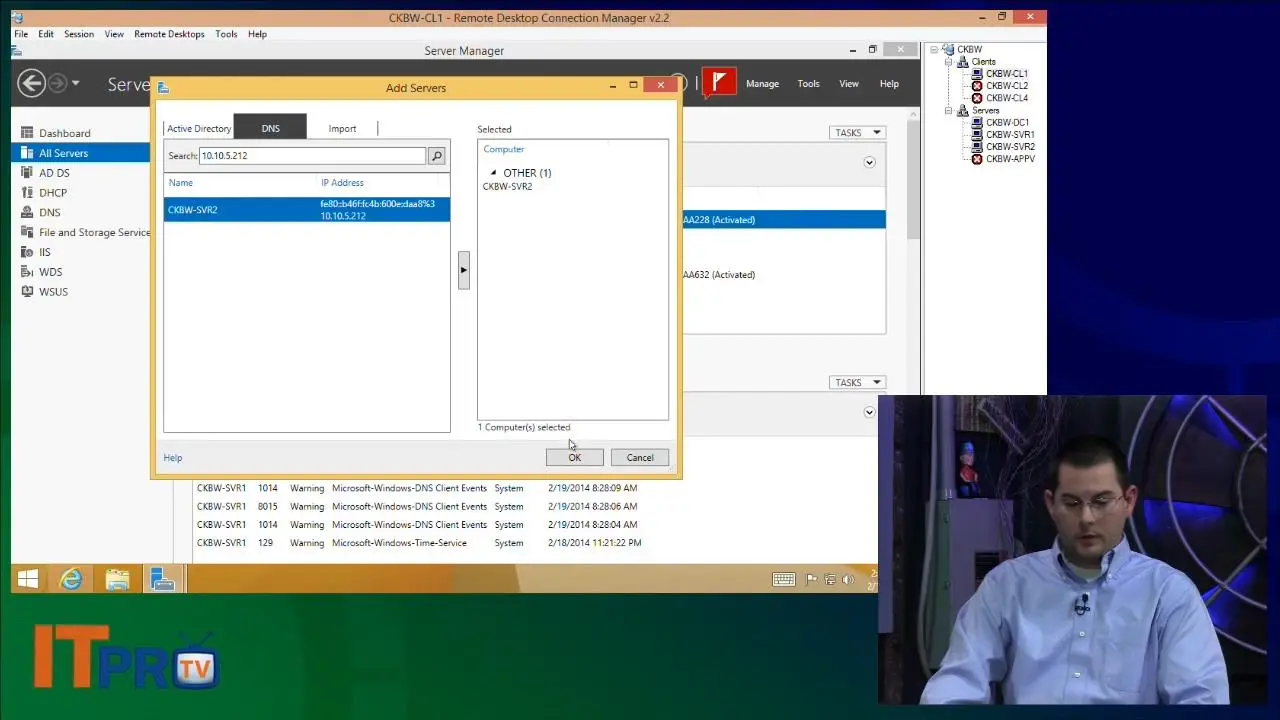Open the File menu

(x=21, y=34)
